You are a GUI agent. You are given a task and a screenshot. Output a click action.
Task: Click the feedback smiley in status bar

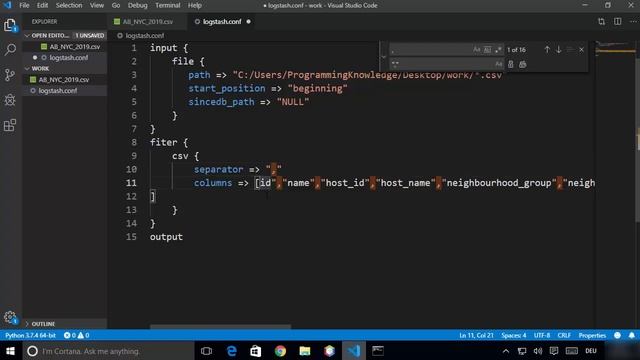pos(617,335)
